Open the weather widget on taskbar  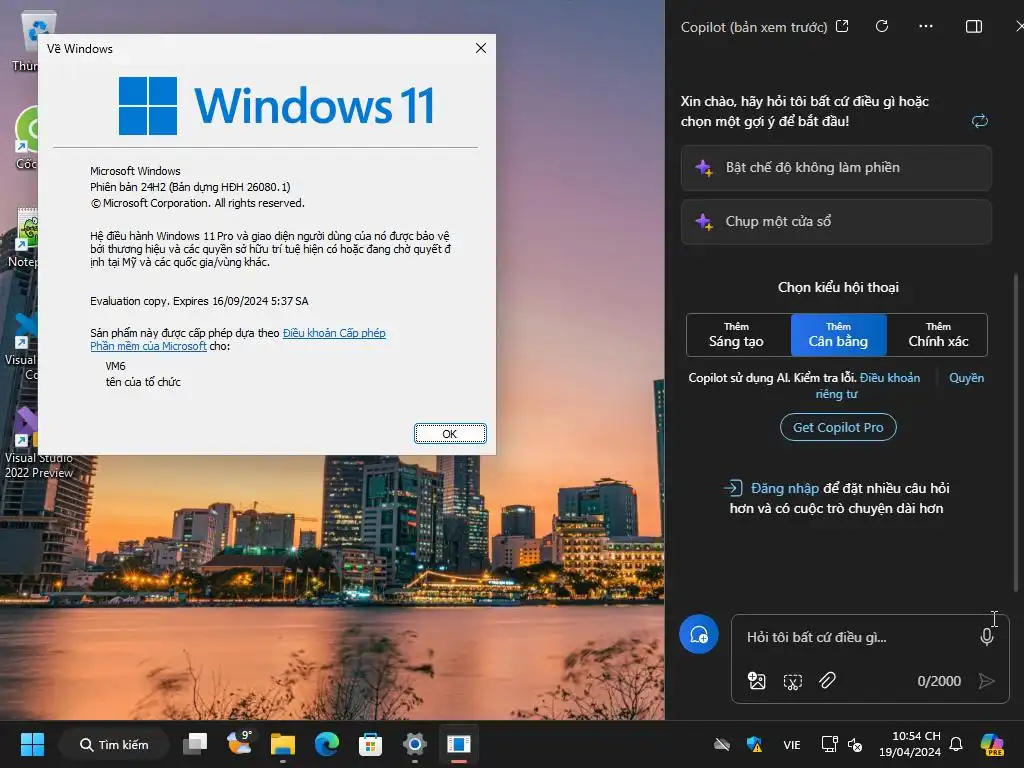click(x=239, y=744)
